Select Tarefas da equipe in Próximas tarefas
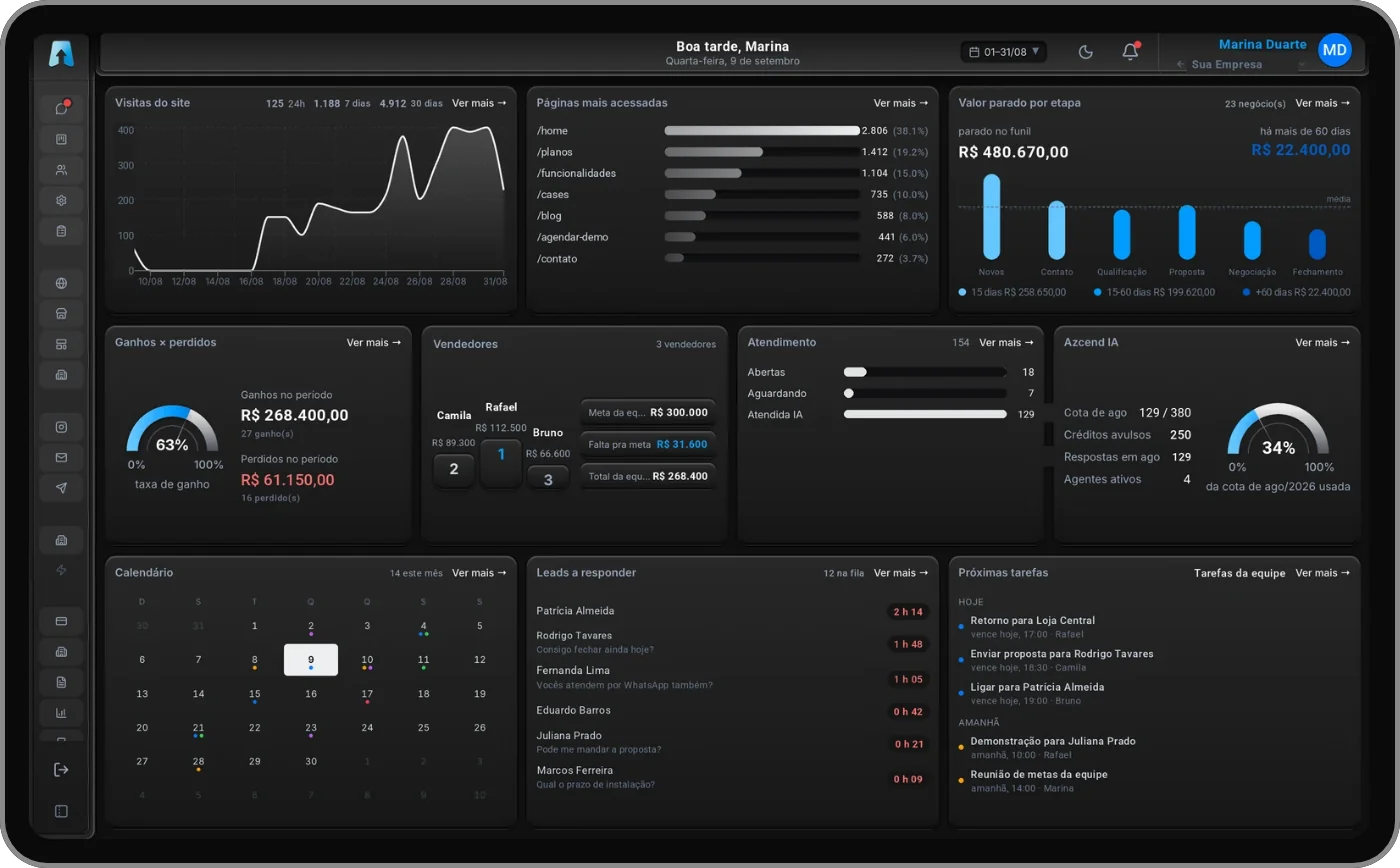 [x=1240, y=573]
